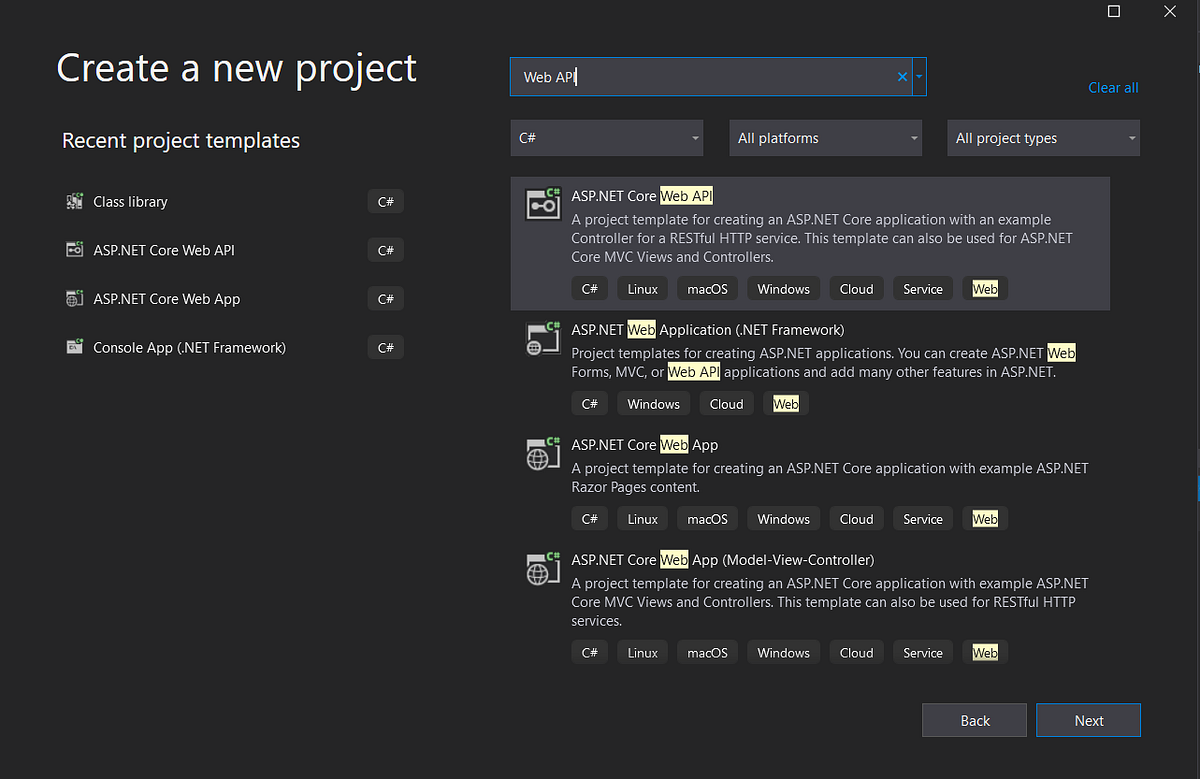This screenshot has width=1200, height=779.
Task: Click the scrollbar on the right edge
Action: (x=1195, y=487)
